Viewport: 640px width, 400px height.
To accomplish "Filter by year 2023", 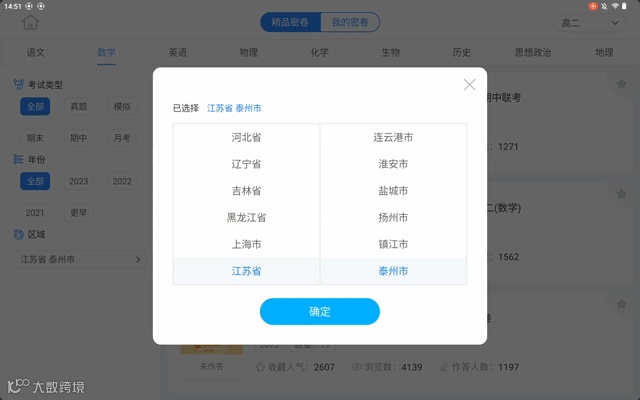I will click(78, 181).
